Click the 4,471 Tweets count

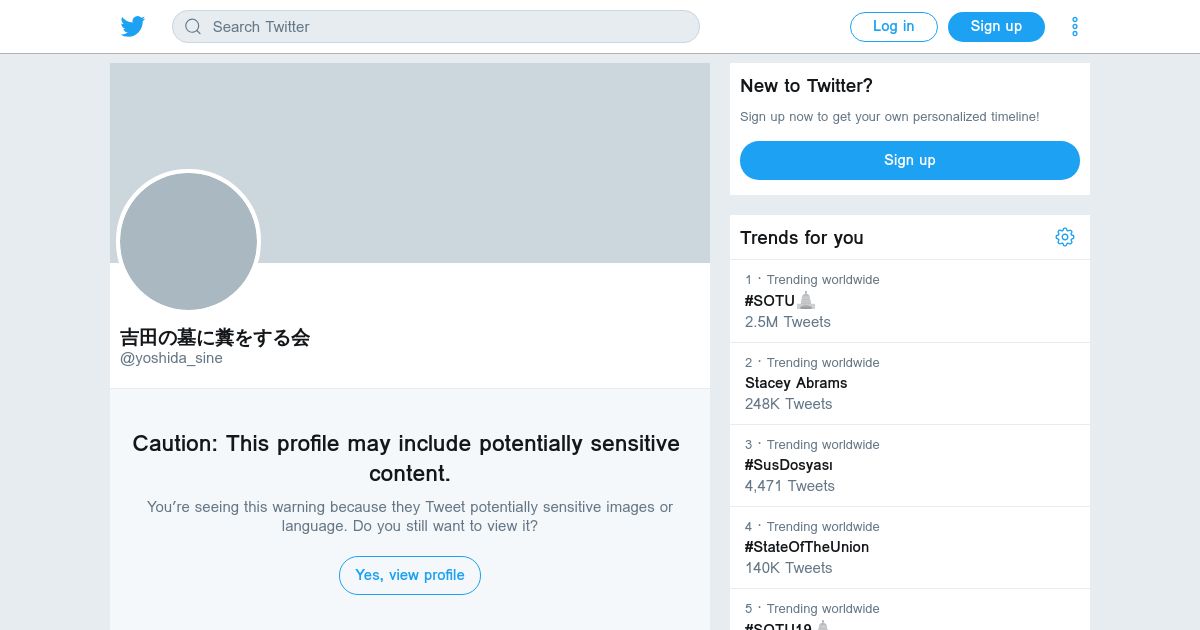[790, 486]
